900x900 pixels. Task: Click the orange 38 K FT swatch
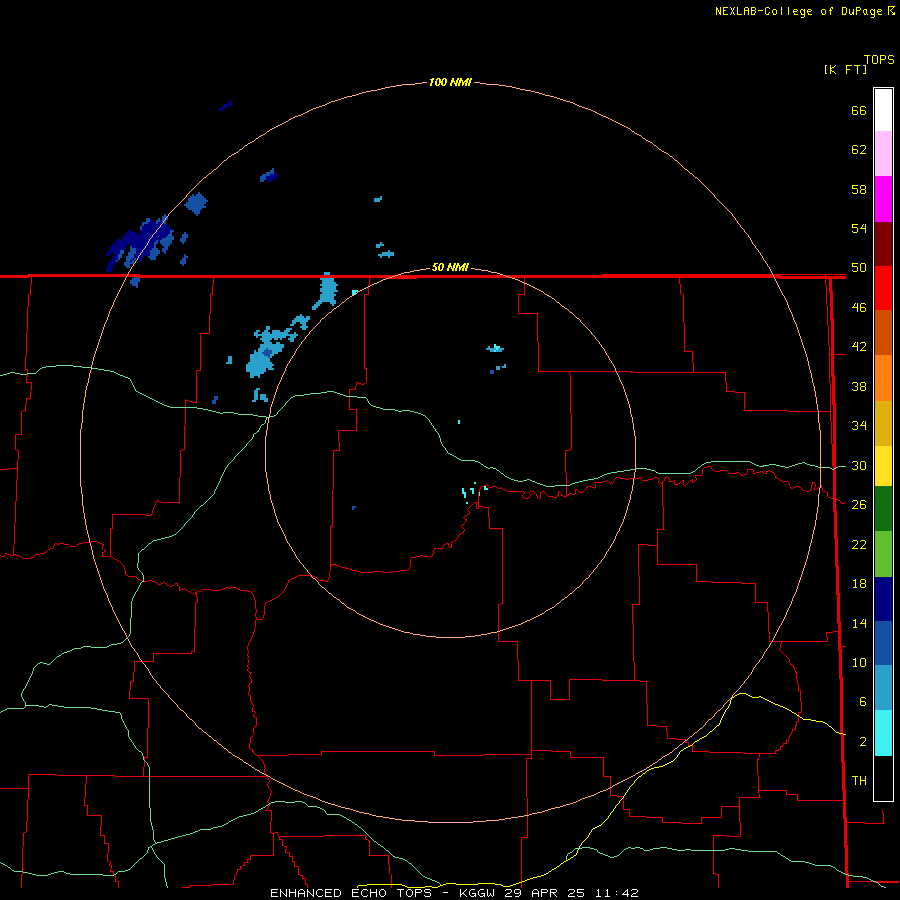[x=883, y=378]
